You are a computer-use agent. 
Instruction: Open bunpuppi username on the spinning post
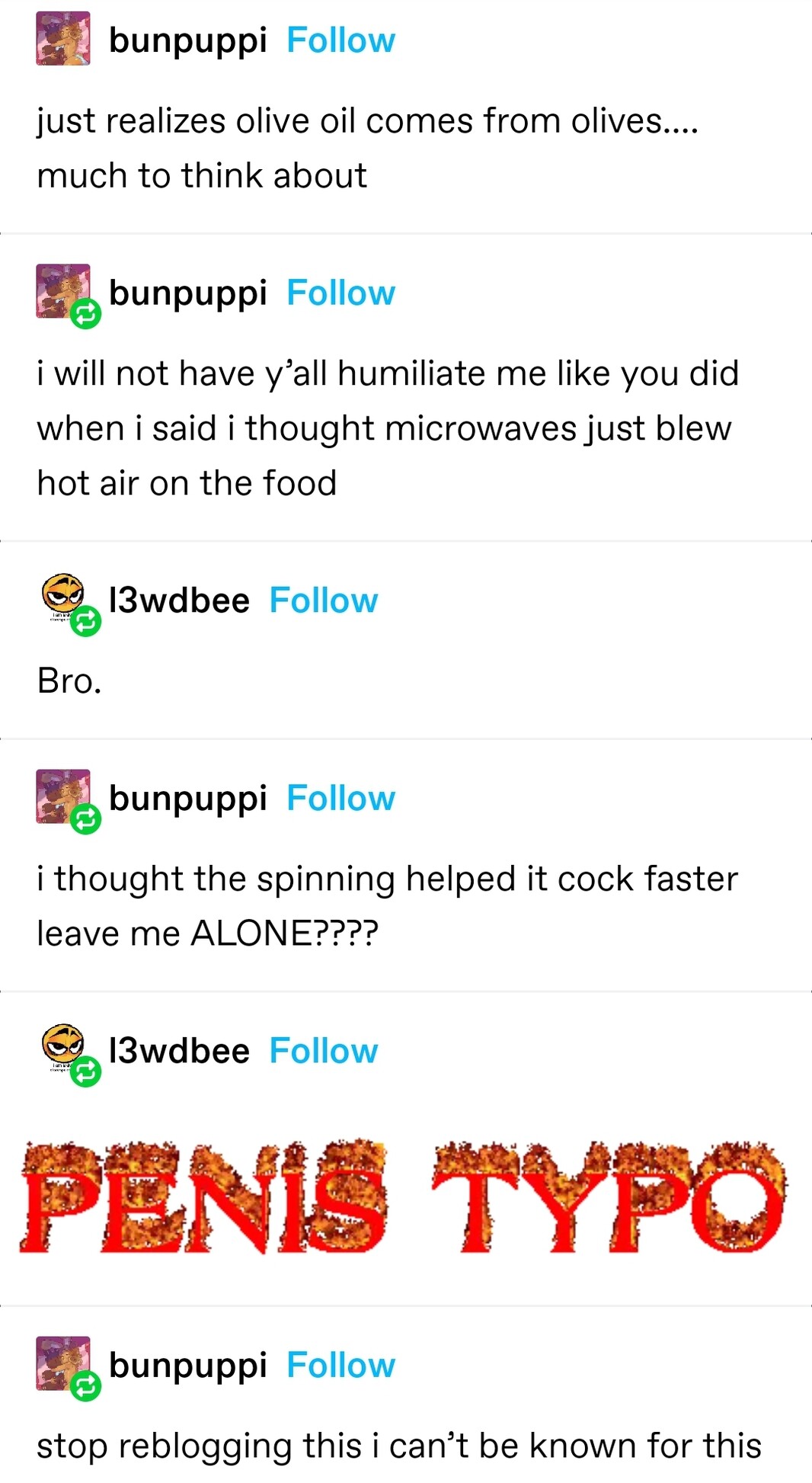pyautogui.click(x=188, y=799)
